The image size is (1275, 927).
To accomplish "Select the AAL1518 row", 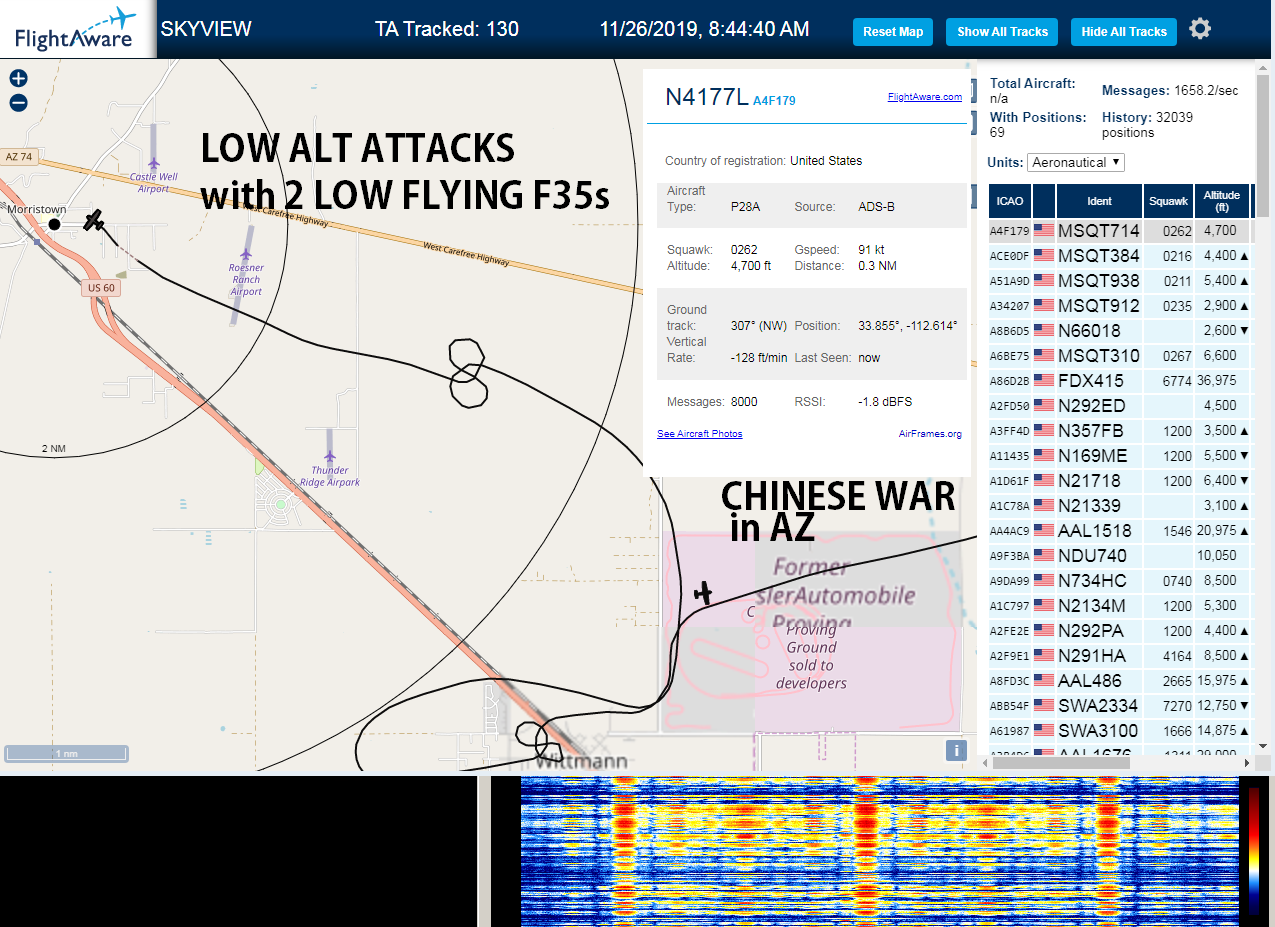I will [x=1120, y=530].
